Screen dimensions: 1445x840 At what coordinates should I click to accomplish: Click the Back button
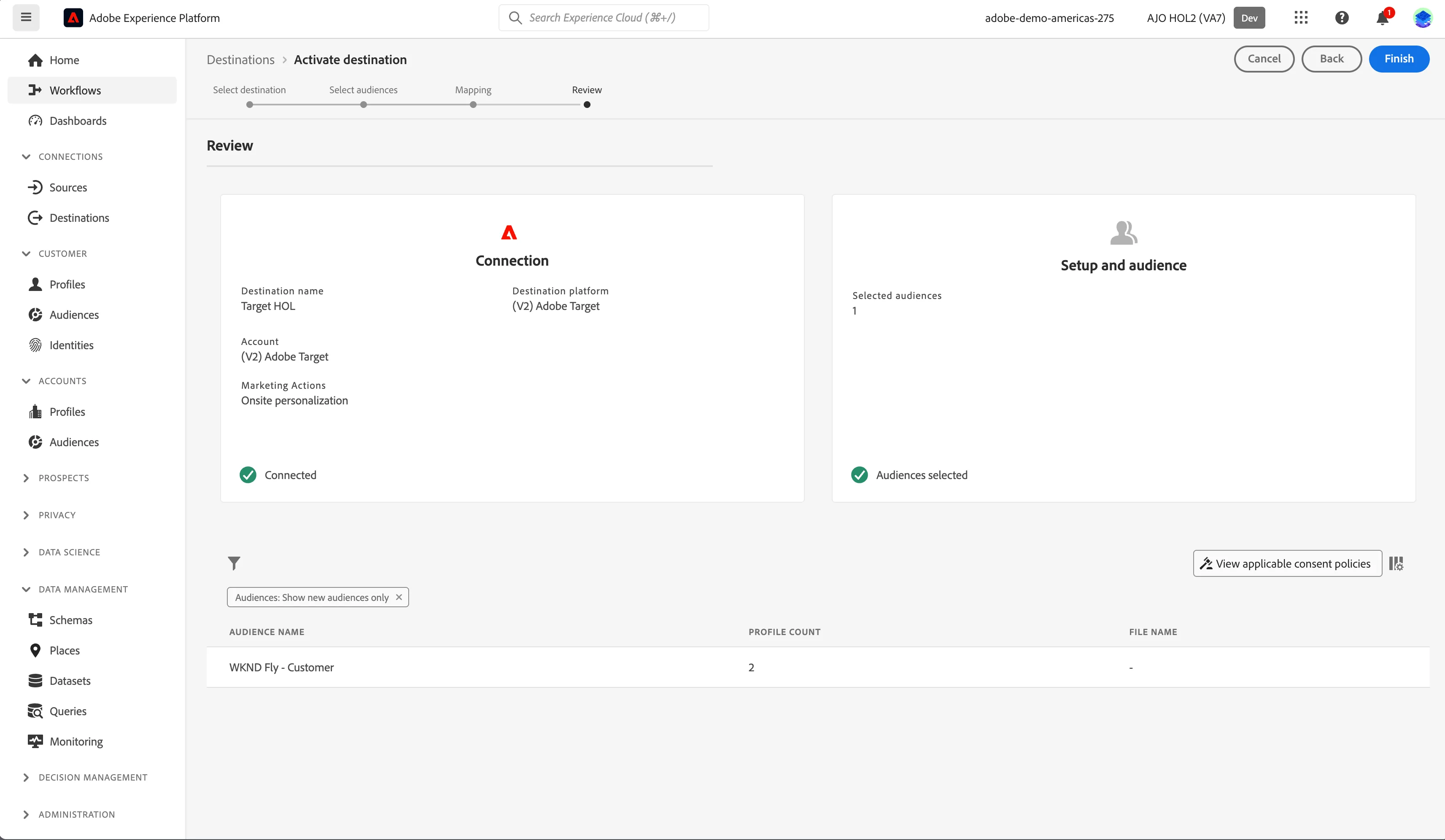tap(1332, 59)
